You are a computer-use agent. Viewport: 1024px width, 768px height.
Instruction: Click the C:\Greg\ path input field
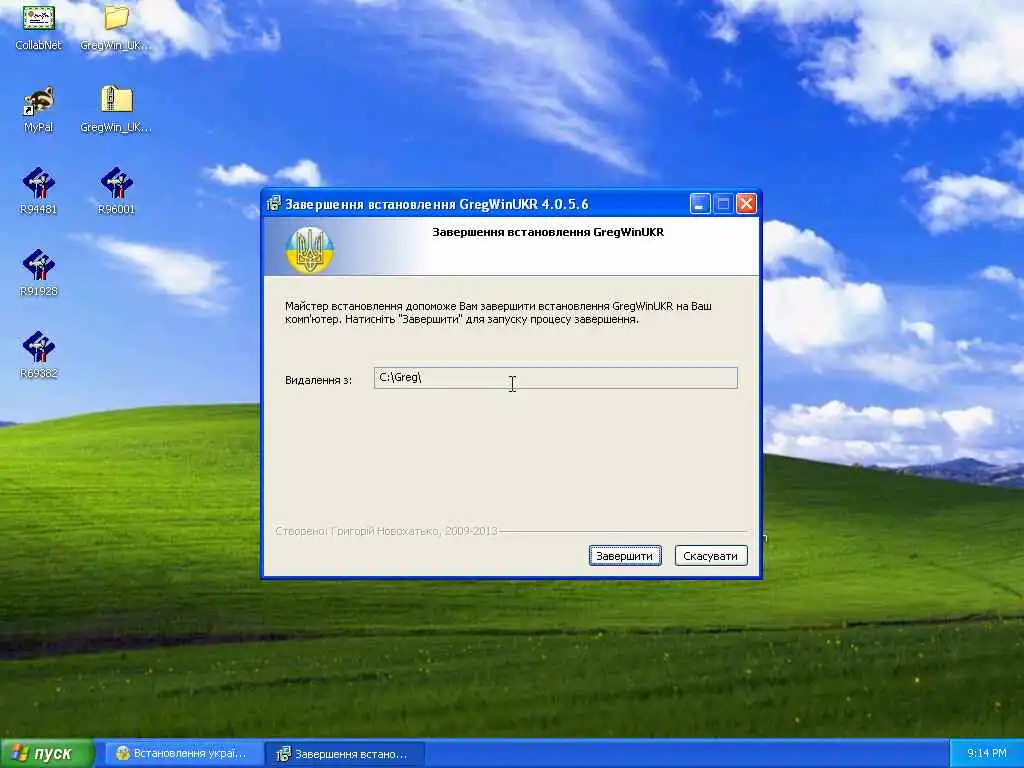[x=556, y=377]
